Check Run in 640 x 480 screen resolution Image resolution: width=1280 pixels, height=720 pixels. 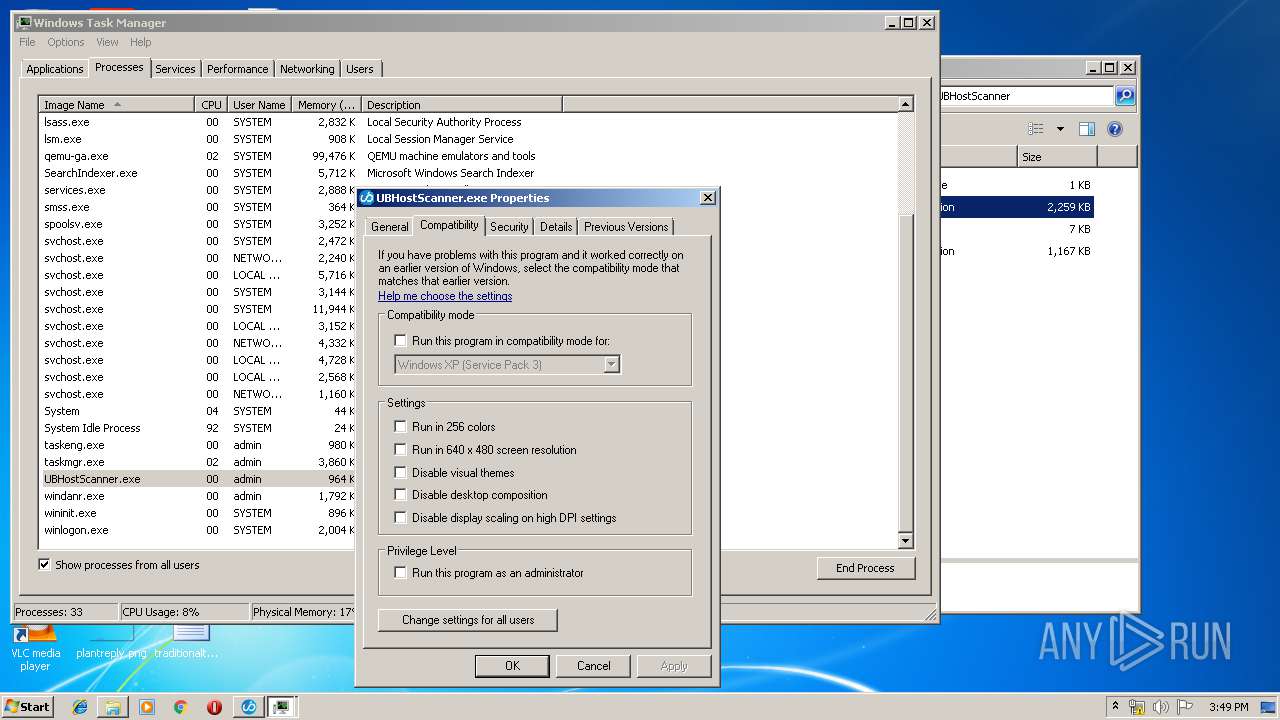pos(401,450)
